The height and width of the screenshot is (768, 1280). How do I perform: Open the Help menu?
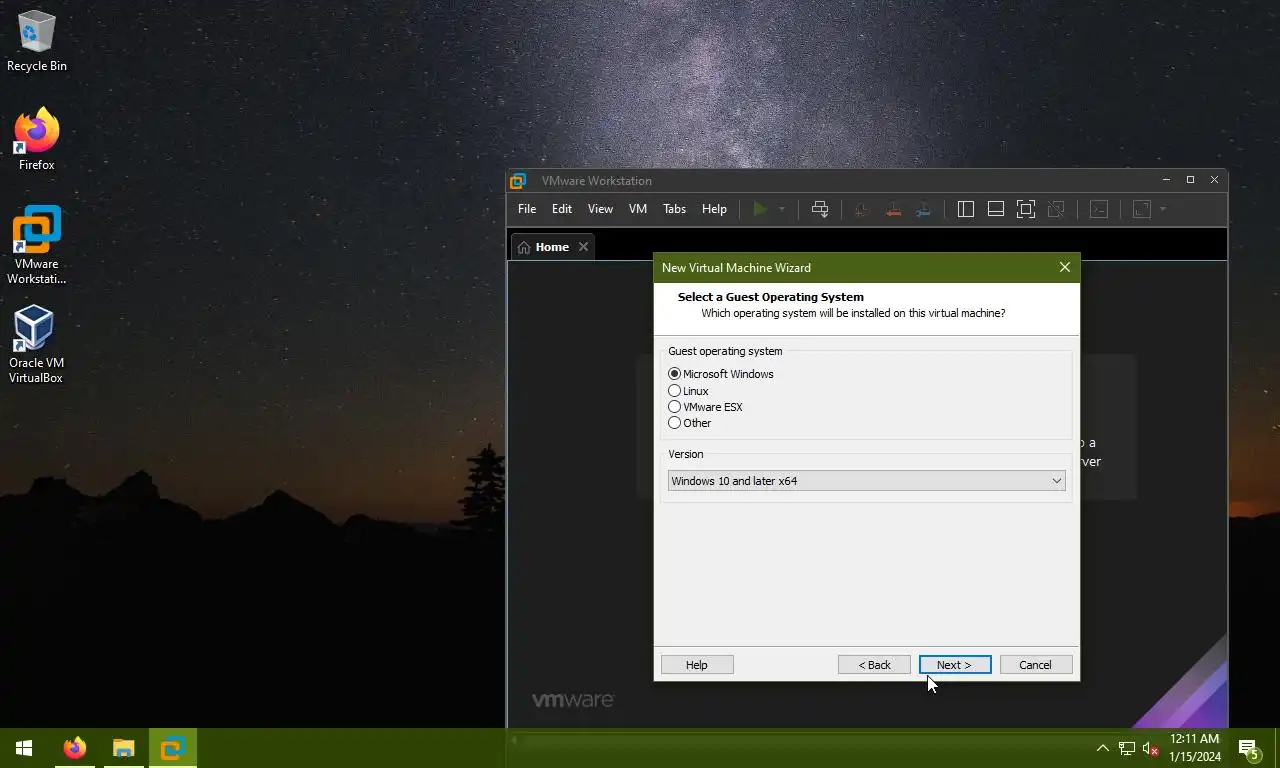click(x=714, y=209)
